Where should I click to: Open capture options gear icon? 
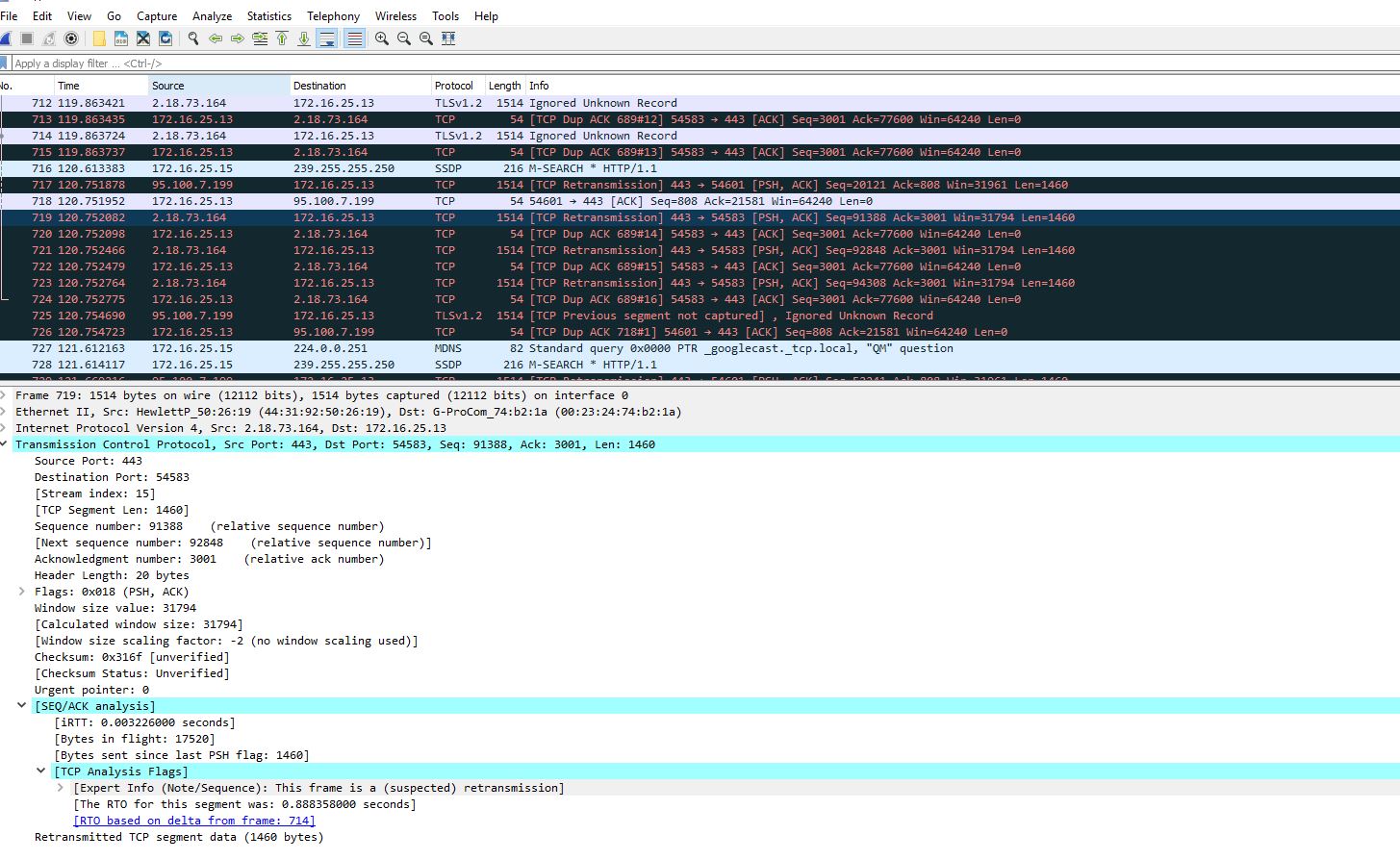[71, 38]
